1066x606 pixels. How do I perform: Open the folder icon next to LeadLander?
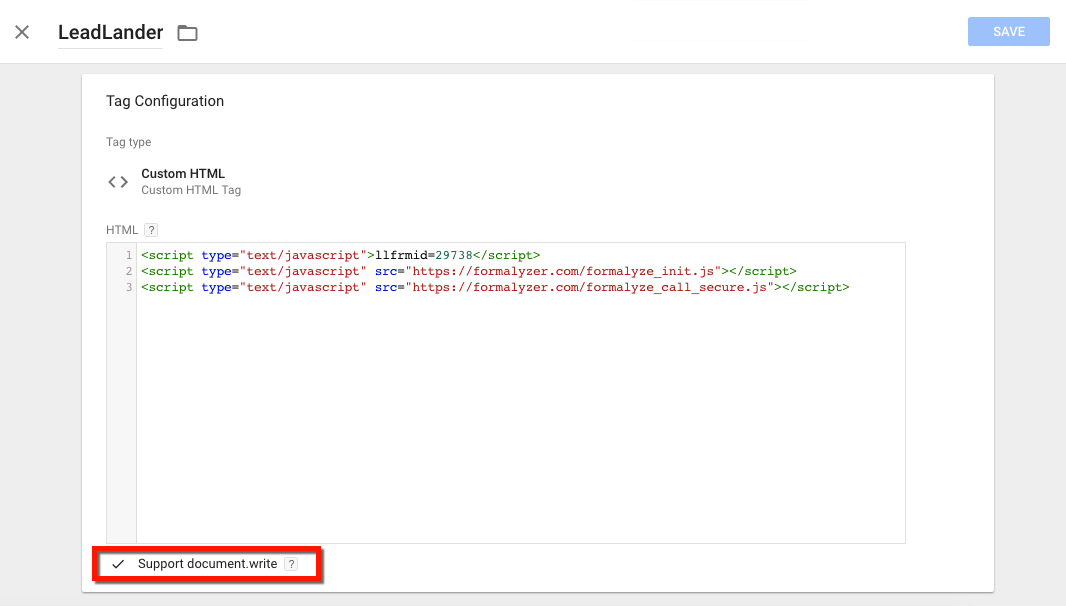[x=188, y=33]
